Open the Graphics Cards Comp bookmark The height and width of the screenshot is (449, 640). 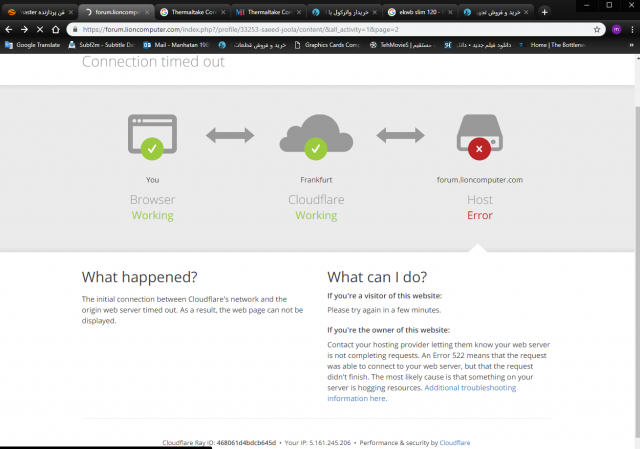[x=326, y=45]
